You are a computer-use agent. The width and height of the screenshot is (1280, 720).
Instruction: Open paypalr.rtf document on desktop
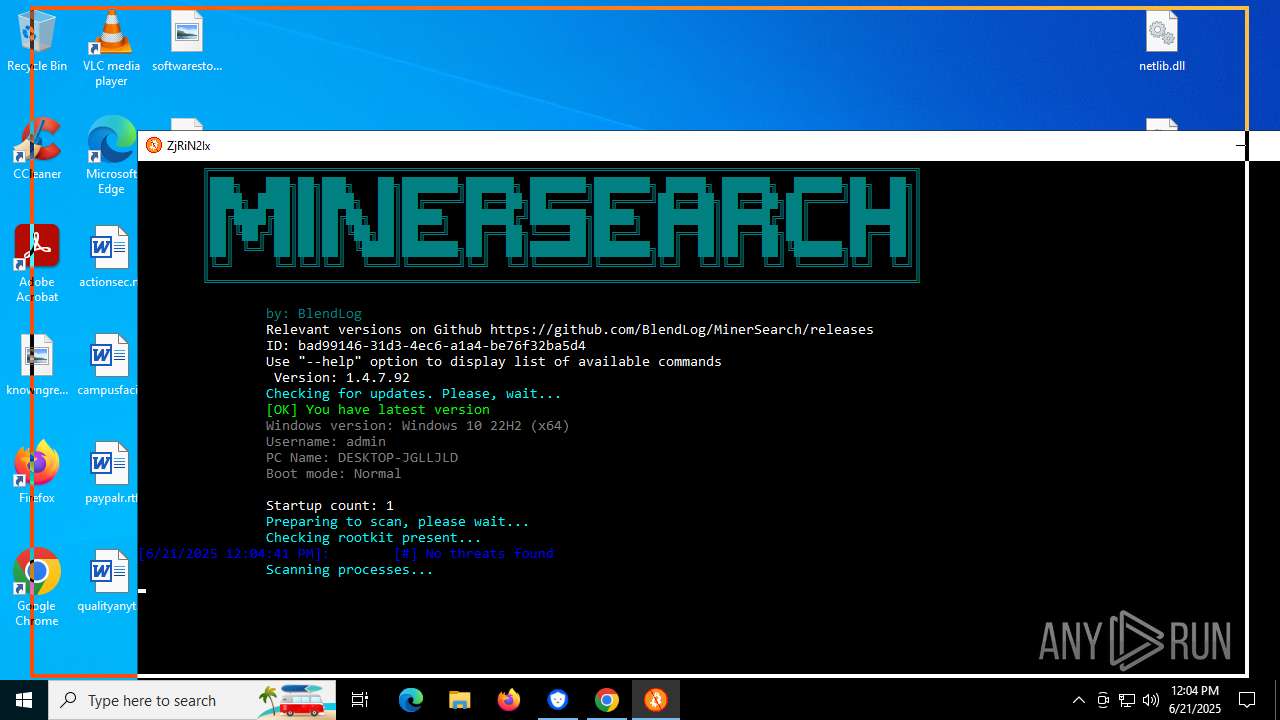pos(110,474)
